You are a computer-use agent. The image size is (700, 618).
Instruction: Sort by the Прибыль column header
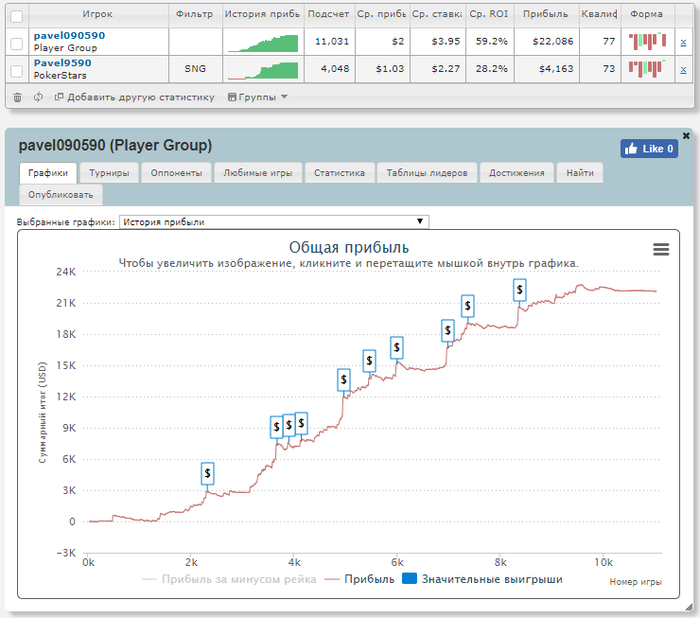point(546,14)
